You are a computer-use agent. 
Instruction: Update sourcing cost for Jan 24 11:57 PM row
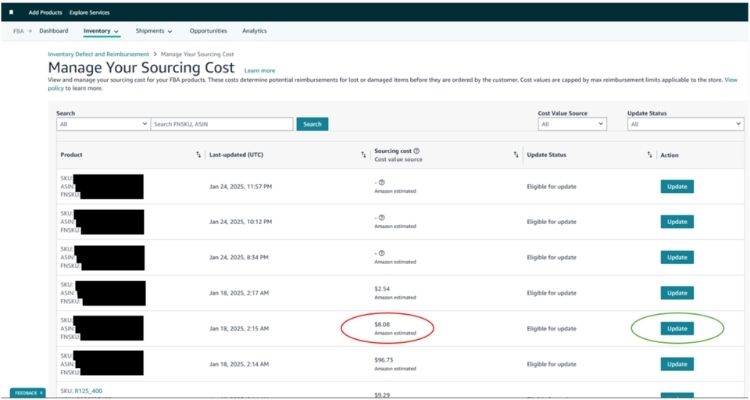[677, 187]
